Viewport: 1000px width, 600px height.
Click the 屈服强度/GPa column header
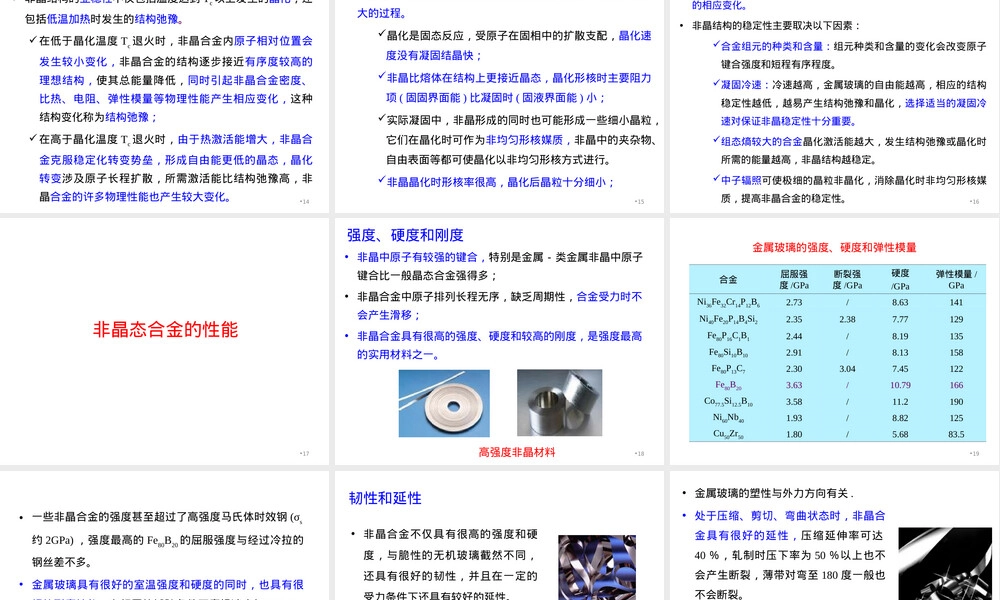click(794, 279)
